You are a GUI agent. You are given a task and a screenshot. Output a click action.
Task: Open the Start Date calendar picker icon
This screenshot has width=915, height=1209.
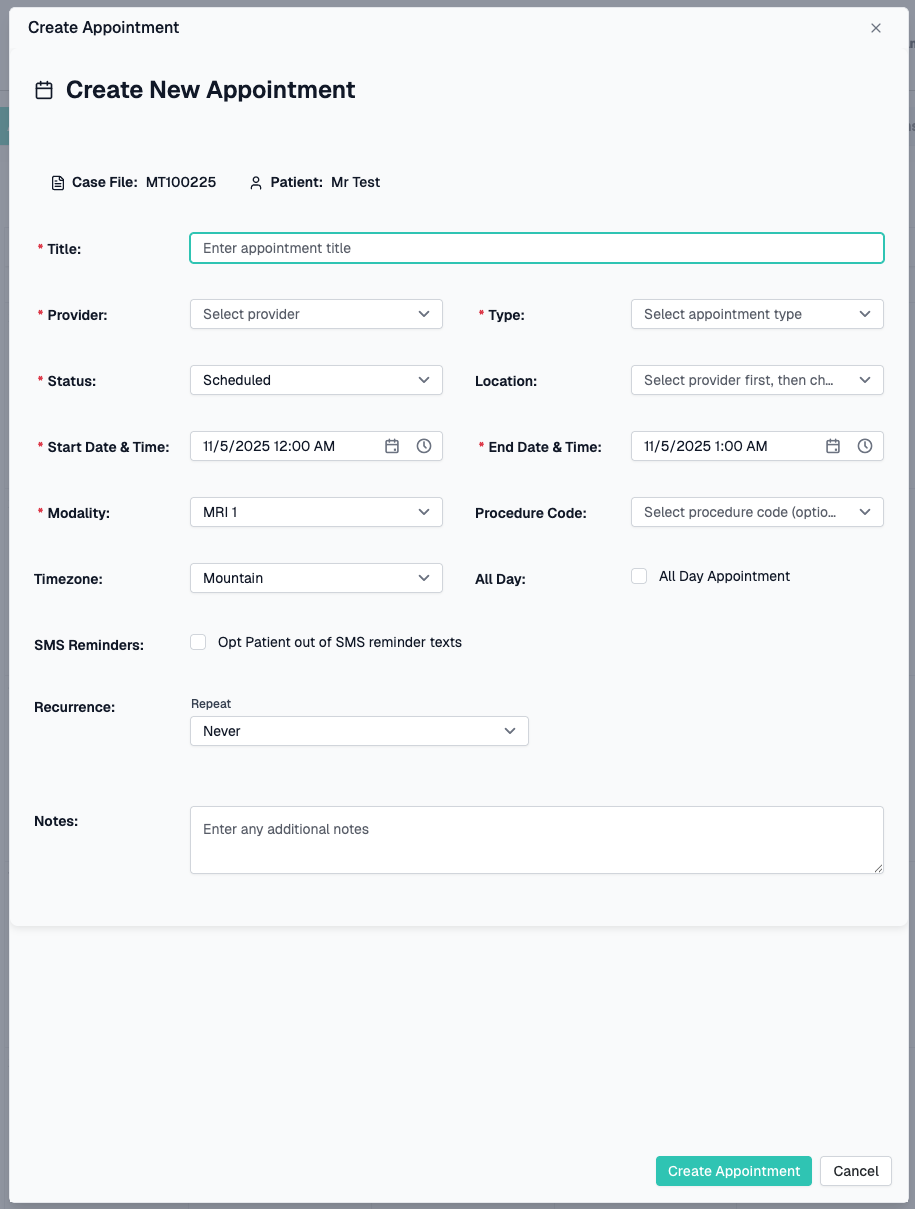tap(392, 446)
